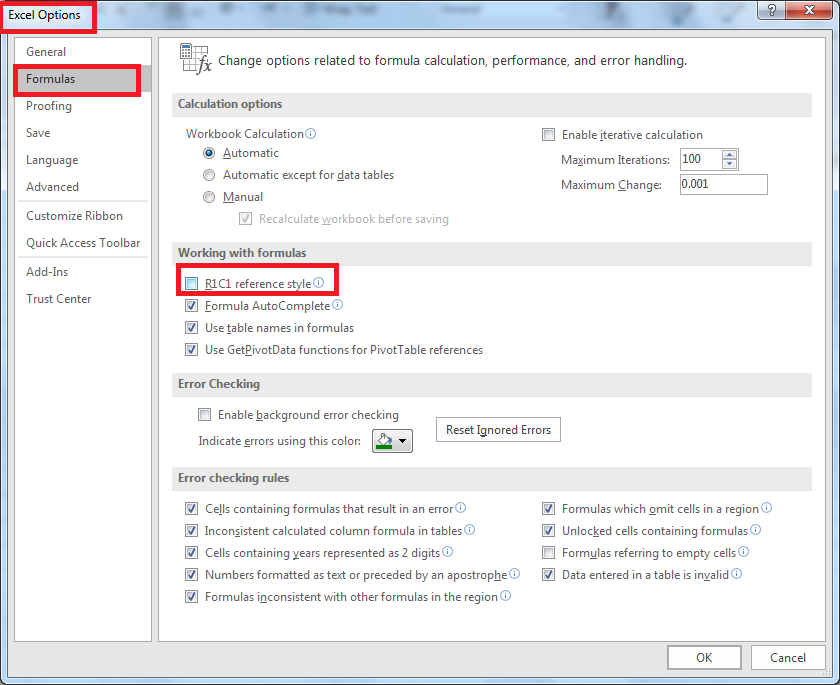Click Cancel to discard changes
Viewport: 840px width, 685px height.
[788, 657]
